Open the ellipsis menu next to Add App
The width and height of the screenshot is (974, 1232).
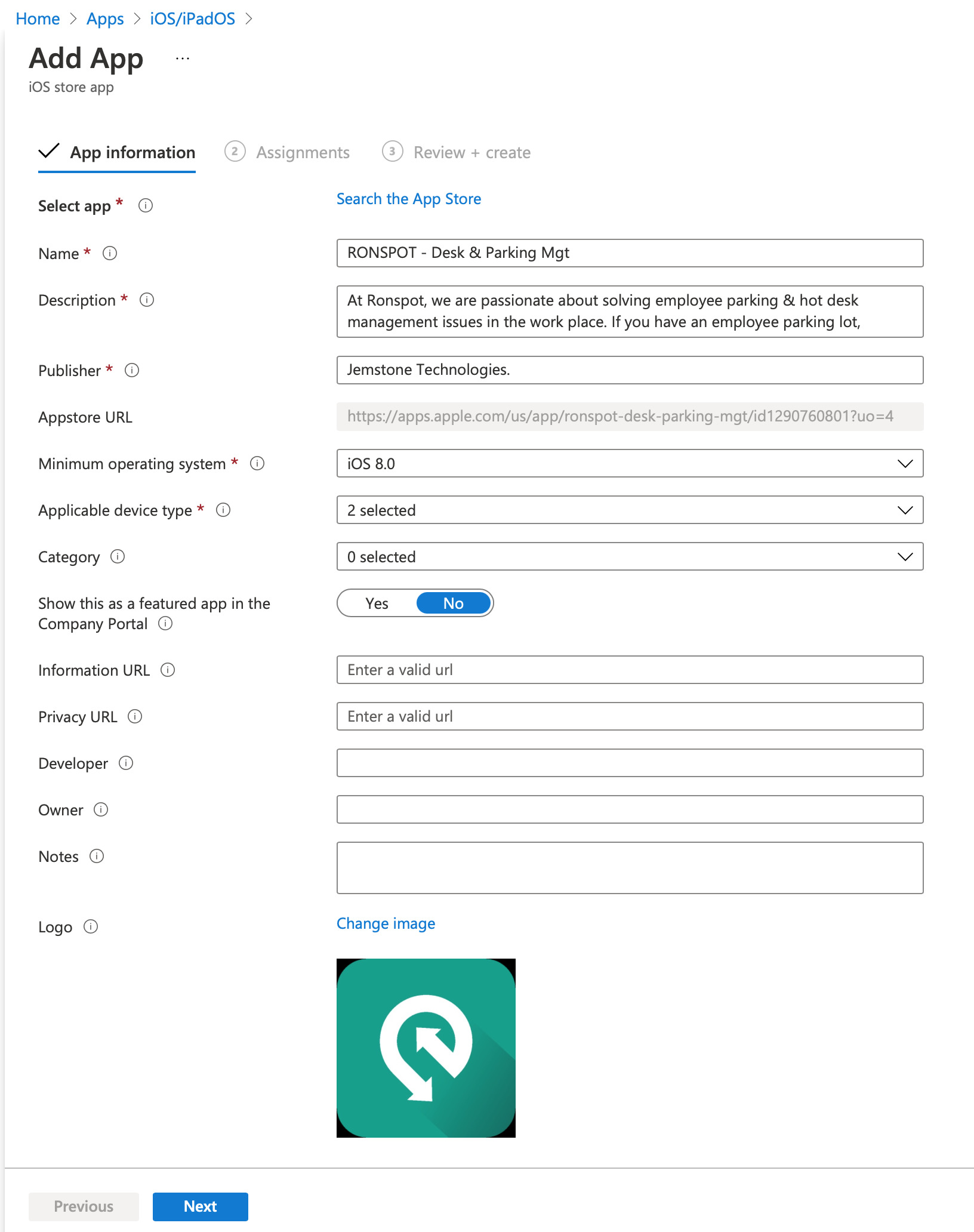183,58
